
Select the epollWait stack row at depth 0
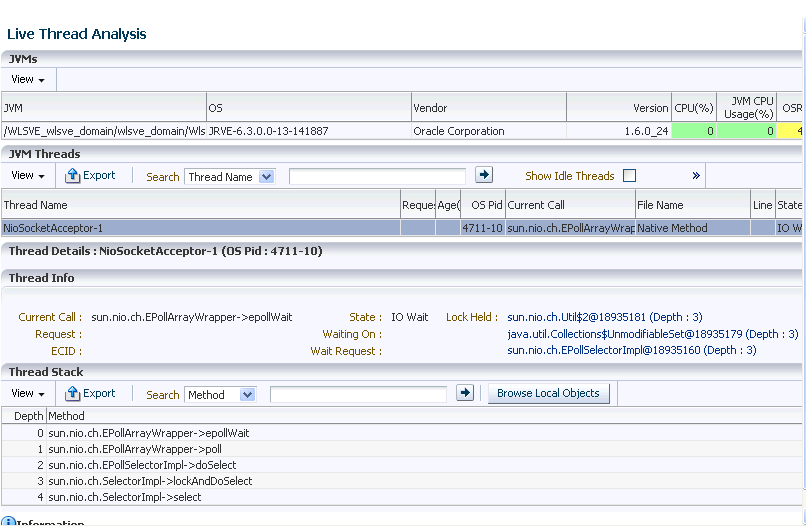[401, 433]
